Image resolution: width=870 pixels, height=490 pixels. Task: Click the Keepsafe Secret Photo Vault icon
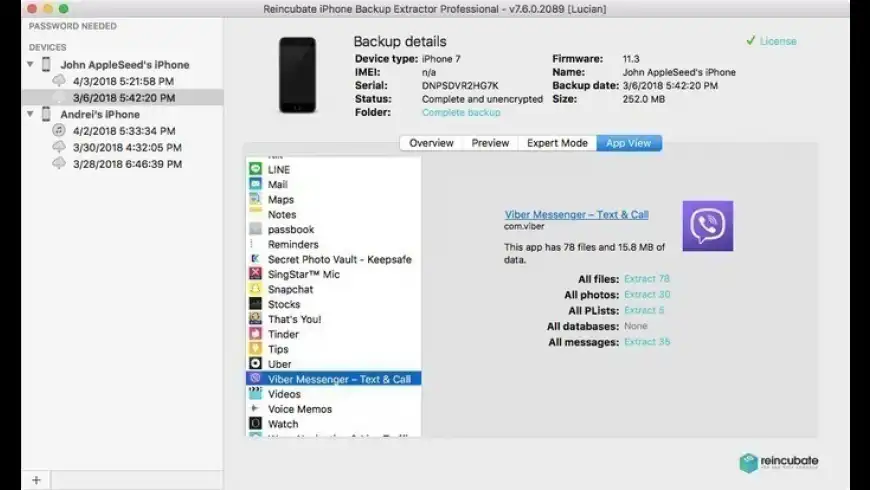(x=255, y=259)
